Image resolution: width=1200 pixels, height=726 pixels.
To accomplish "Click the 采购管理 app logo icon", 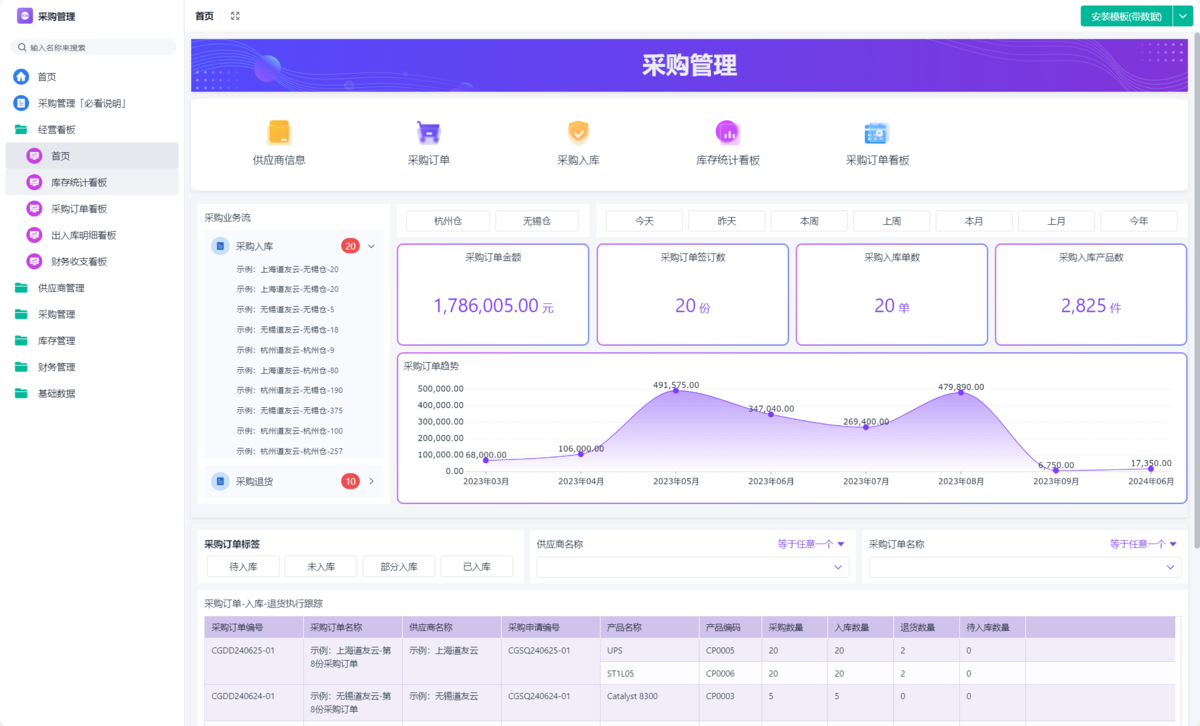I will coord(25,16).
